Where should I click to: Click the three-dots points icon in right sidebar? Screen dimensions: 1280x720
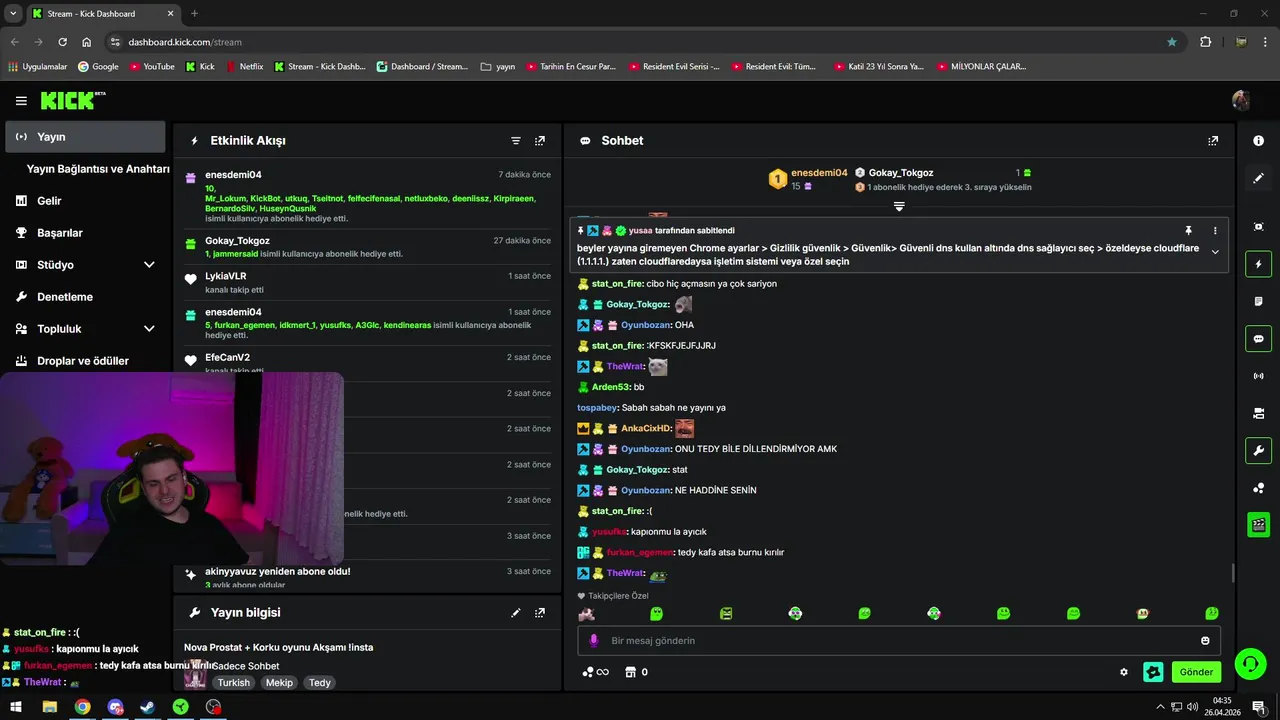coord(1258,488)
